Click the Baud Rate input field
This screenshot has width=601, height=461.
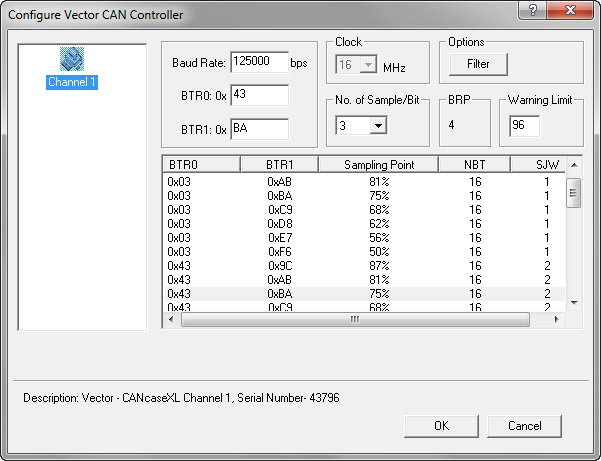[259, 62]
